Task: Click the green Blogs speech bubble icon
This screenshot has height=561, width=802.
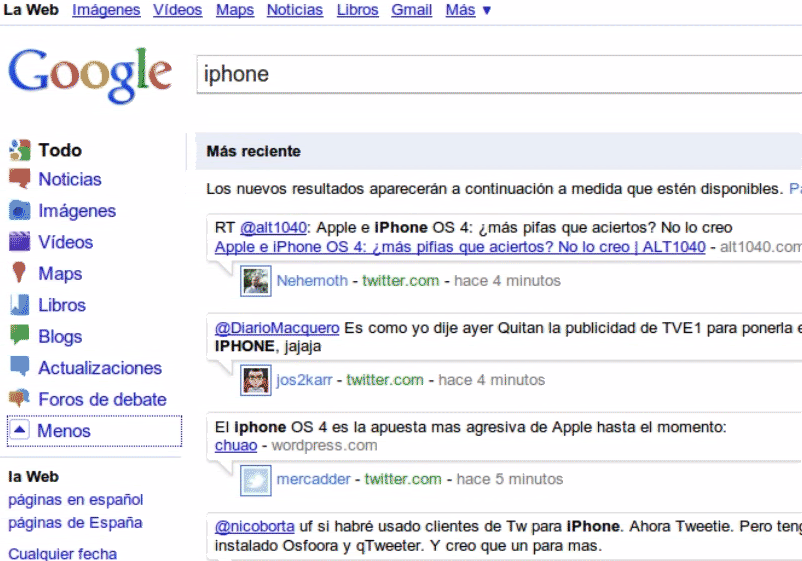Action: coord(19,335)
